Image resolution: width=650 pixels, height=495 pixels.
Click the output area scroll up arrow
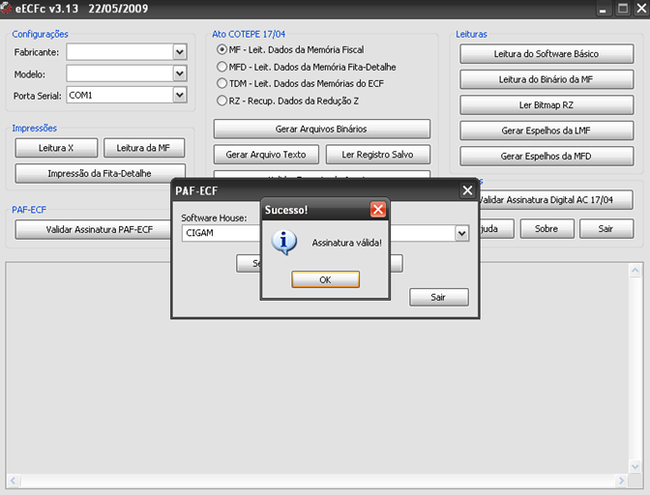click(x=635, y=271)
